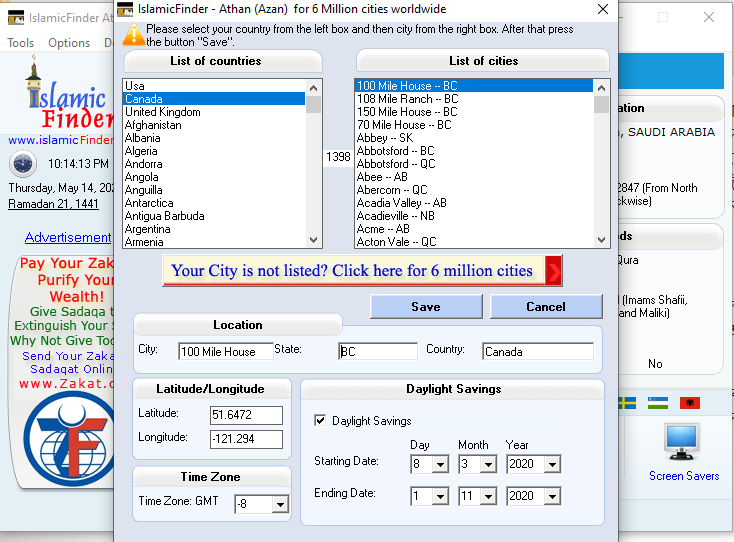Open the Screen Savers link

click(684, 476)
